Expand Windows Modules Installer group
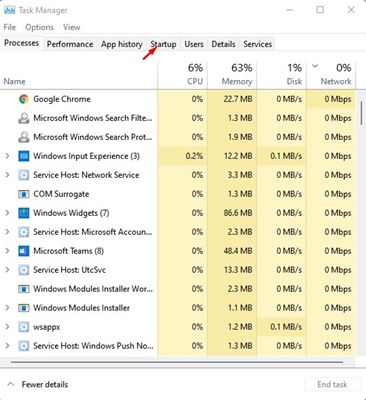The height and width of the screenshot is (400, 366). [7, 307]
